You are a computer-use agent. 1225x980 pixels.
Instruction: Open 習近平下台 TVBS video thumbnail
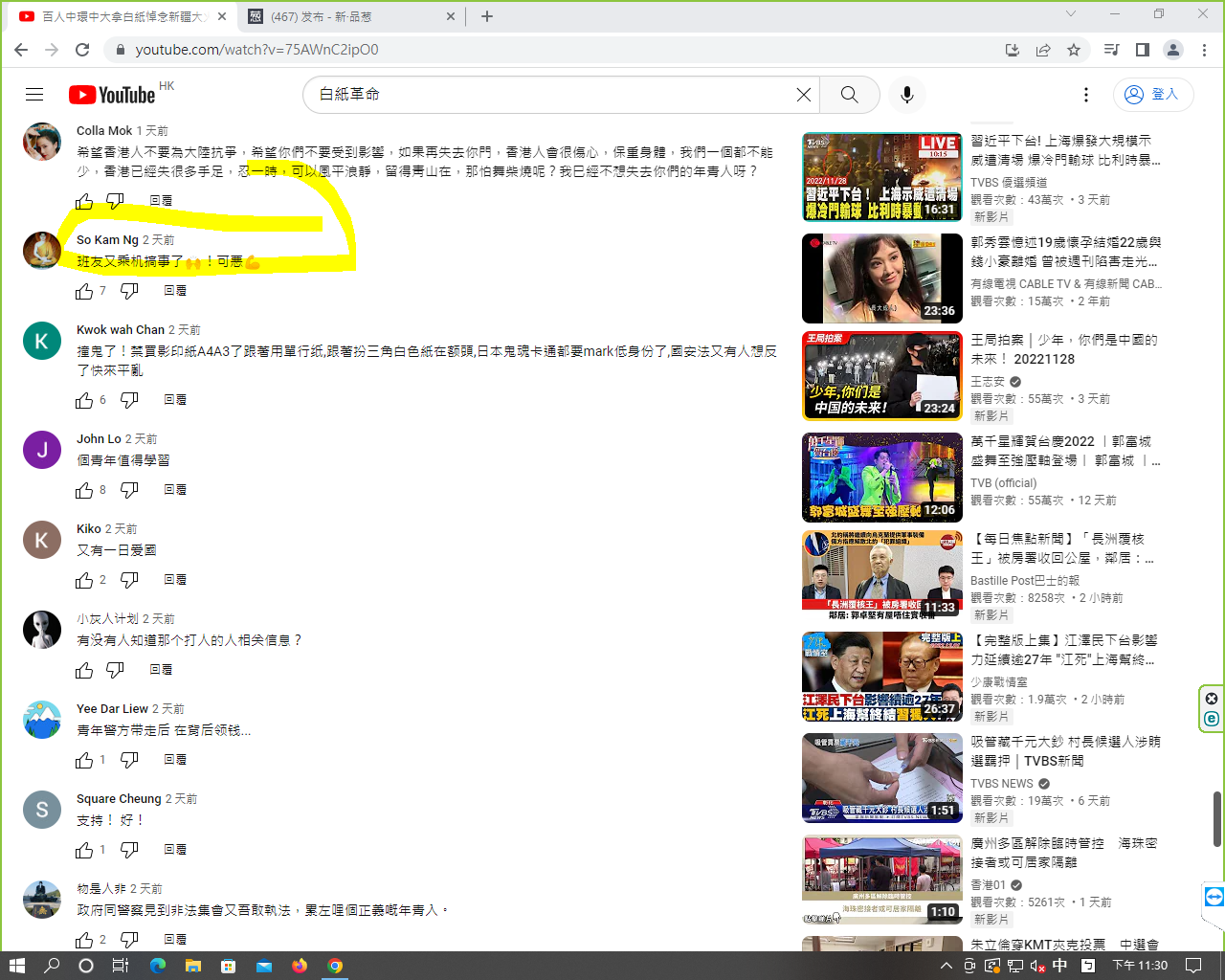(x=882, y=177)
